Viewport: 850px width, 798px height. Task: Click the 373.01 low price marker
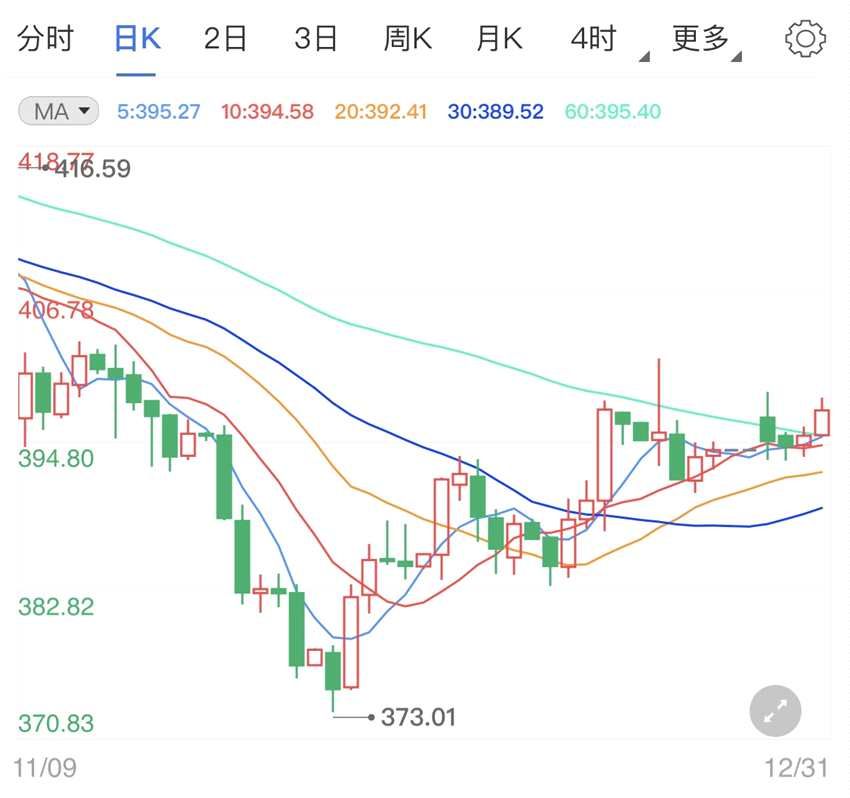pyautogui.click(x=417, y=717)
